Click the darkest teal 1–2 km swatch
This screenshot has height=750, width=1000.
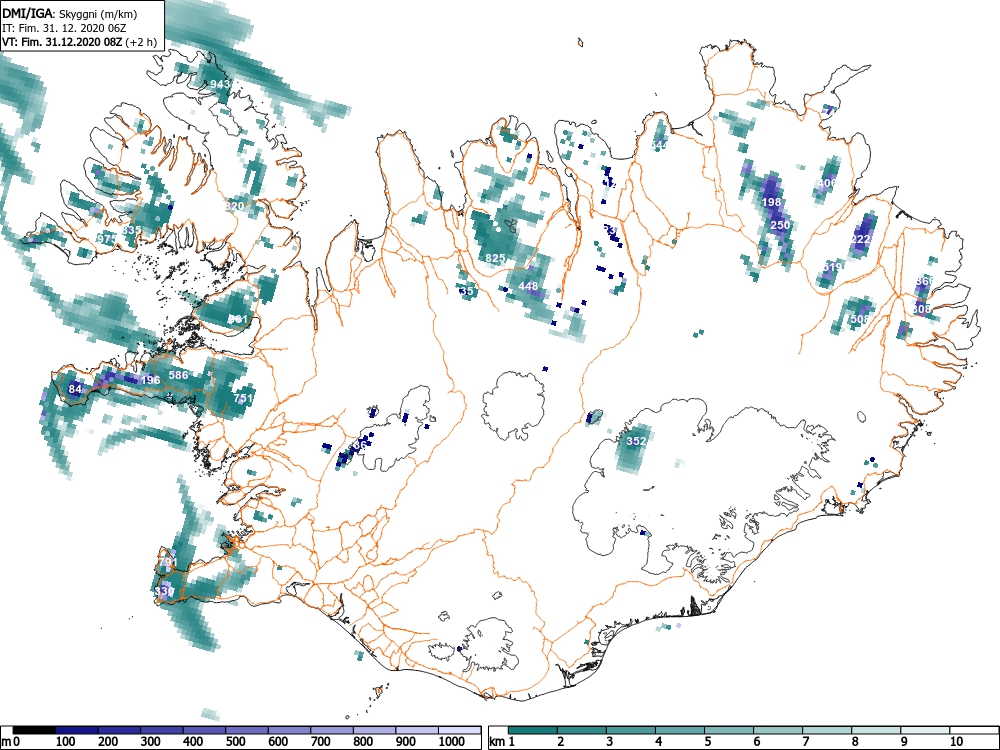pyautogui.click(x=533, y=730)
